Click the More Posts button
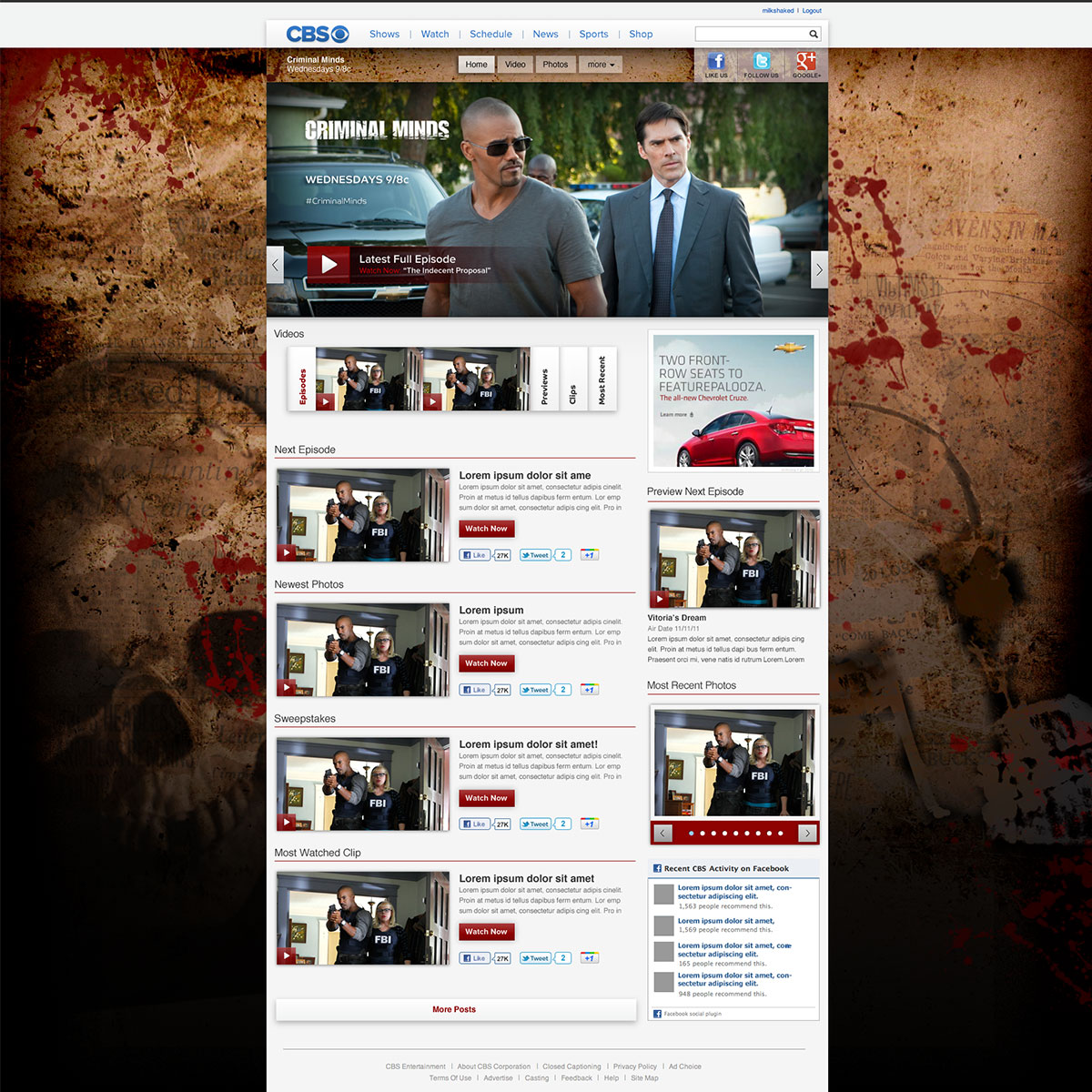This screenshot has height=1092, width=1092. (455, 1009)
